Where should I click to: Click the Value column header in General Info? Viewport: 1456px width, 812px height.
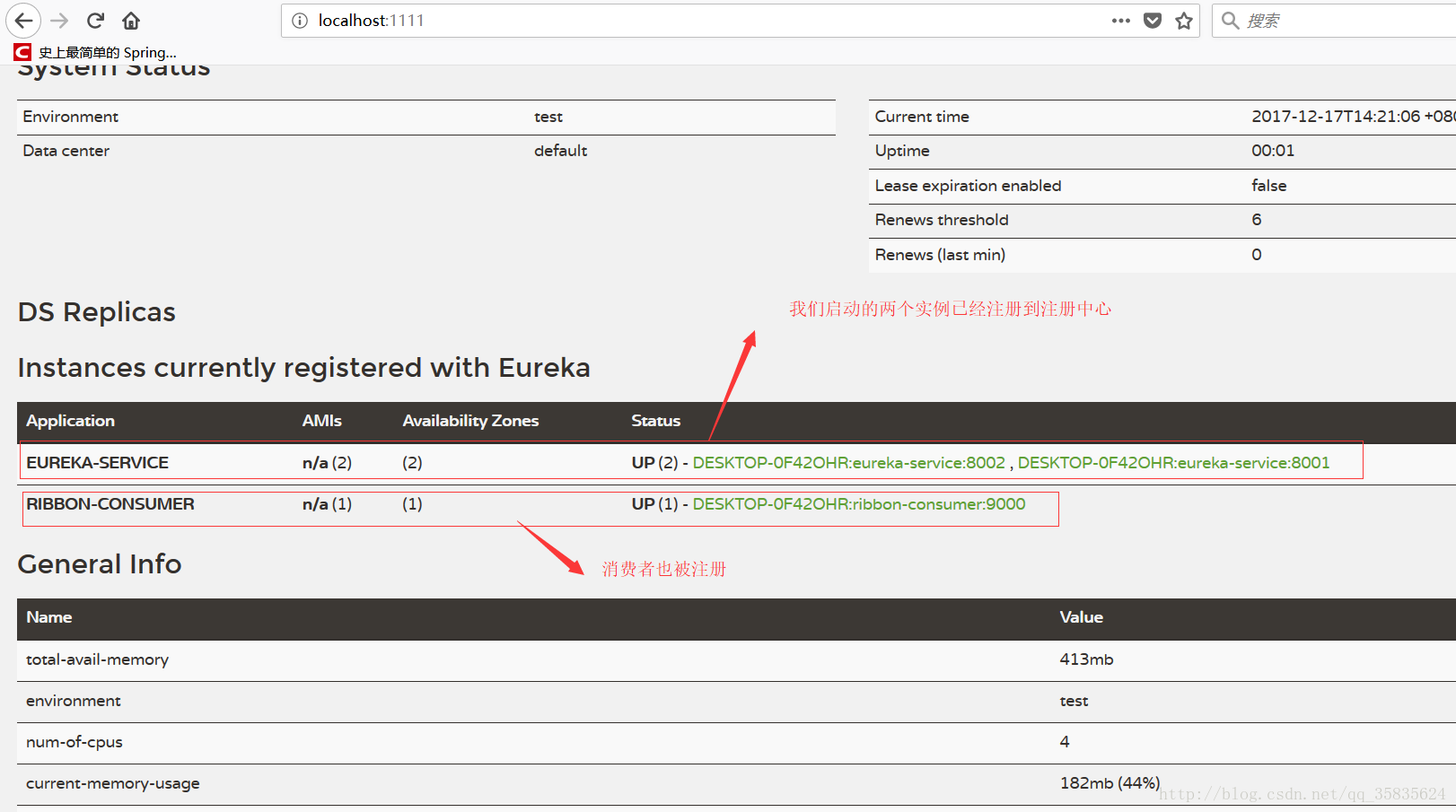[1081, 617]
